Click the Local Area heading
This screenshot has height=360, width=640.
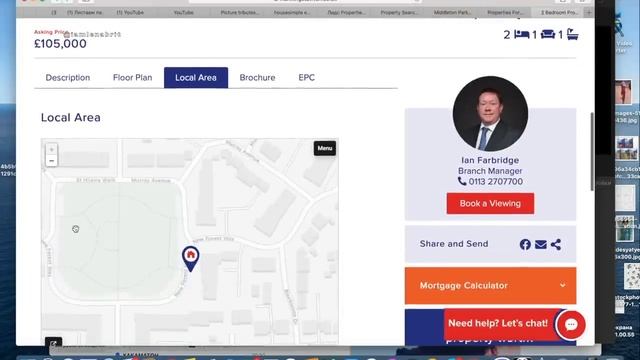coord(71,118)
